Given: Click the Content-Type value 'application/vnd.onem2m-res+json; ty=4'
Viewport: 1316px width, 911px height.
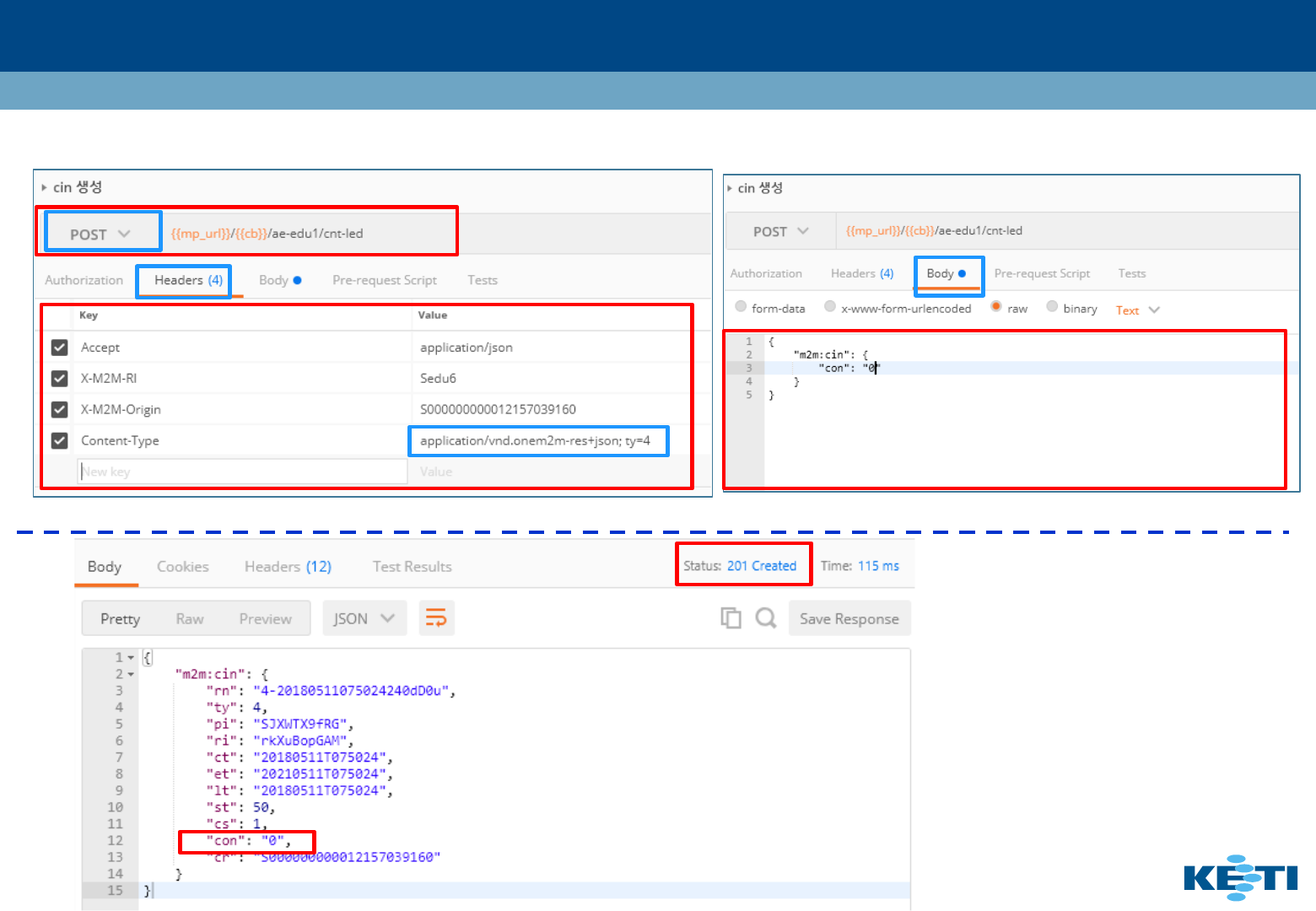Looking at the screenshot, I should (x=535, y=440).
